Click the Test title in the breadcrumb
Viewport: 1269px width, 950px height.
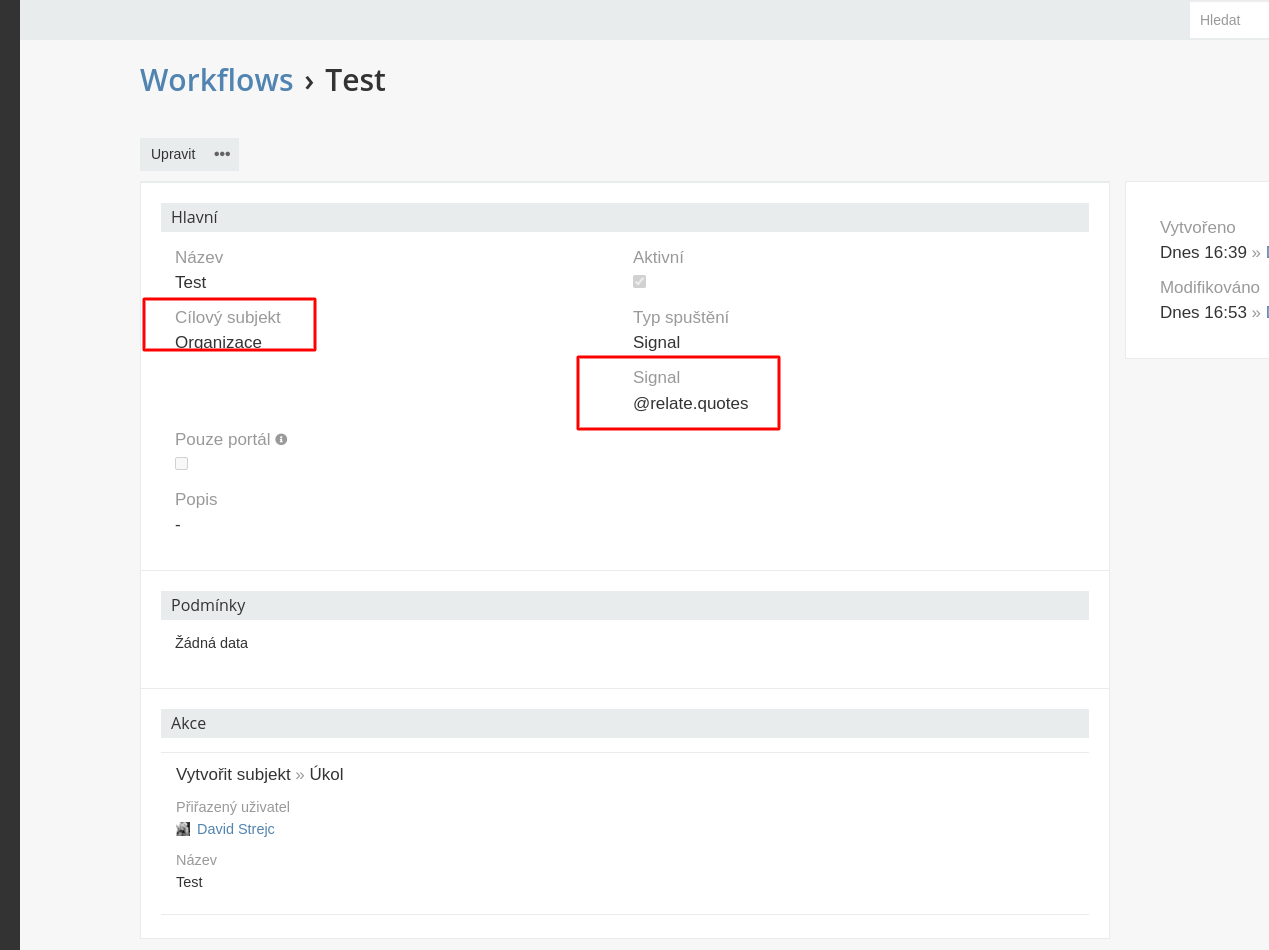(x=355, y=80)
